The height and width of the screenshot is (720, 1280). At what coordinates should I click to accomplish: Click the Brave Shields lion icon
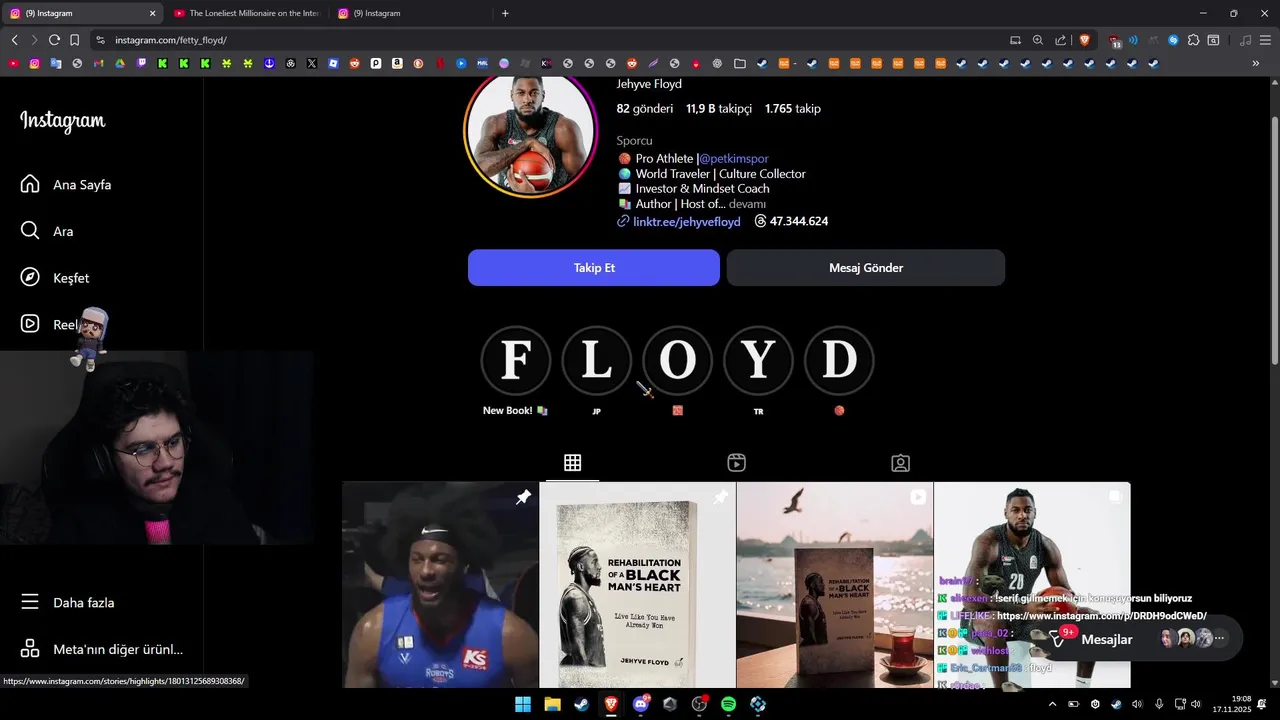click(x=1085, y=40)
